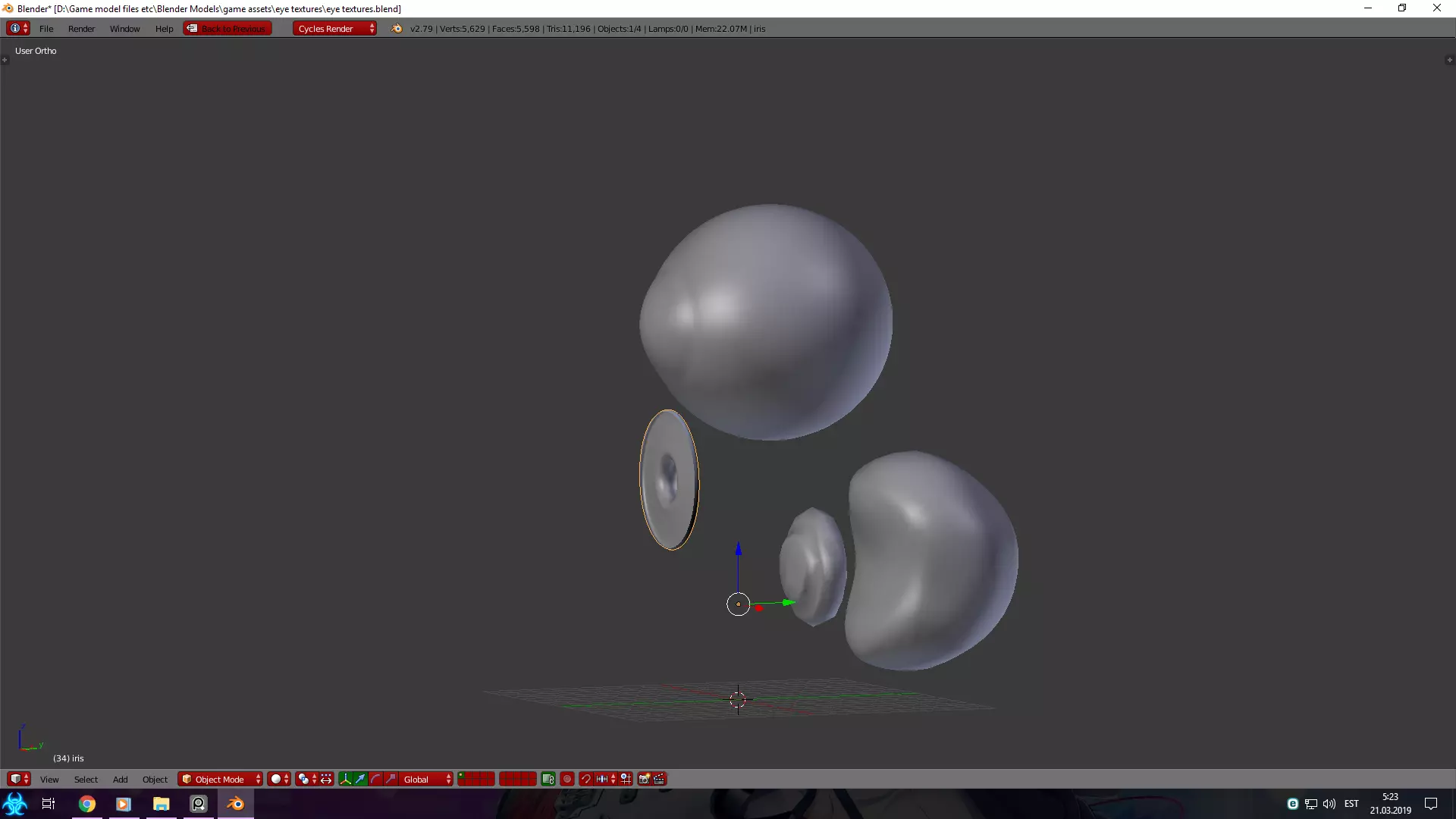This screenshot has height=819, width=1456.
Task: Open the Global transform orientation dropdown
Action: [x=425, y=779]
